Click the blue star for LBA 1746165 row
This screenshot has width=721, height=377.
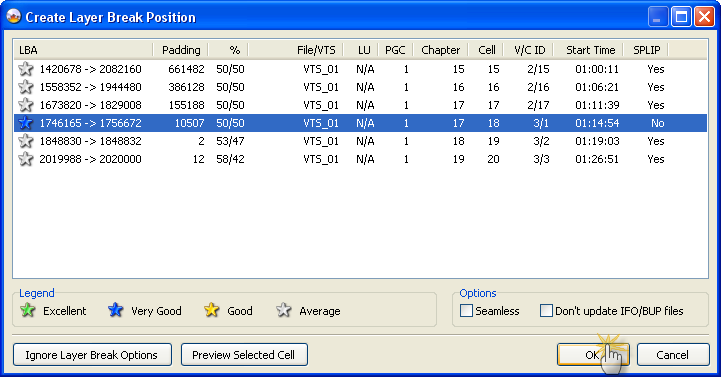pos(26,123)
